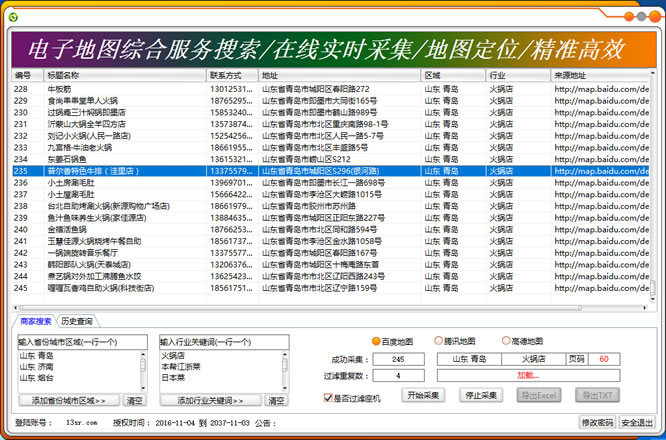Click the green app icon in title bar
This screenshot has height=440, width=666.
tap(10, 17)
